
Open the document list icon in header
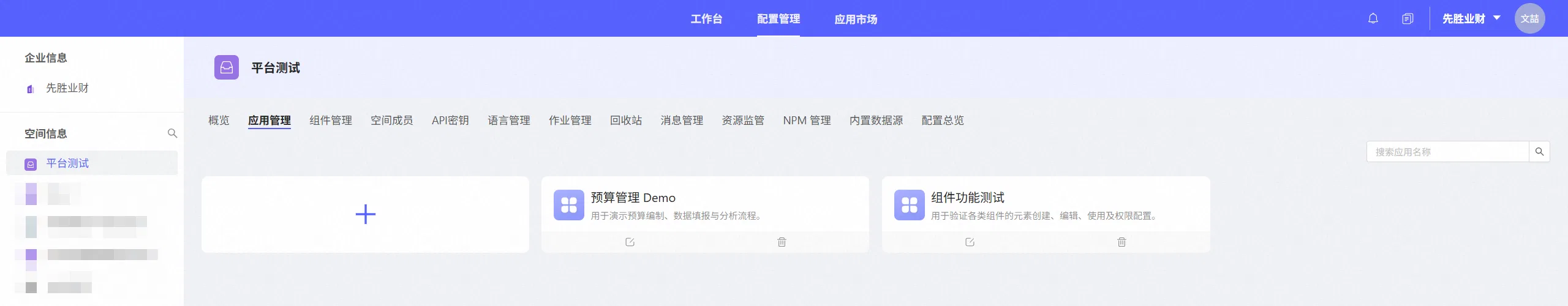click(x=1408, y=18)
